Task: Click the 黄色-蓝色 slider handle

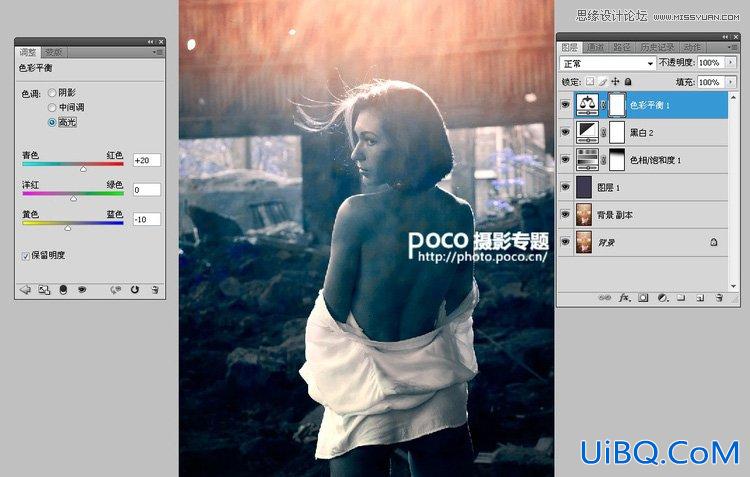Action: (68, 228)
